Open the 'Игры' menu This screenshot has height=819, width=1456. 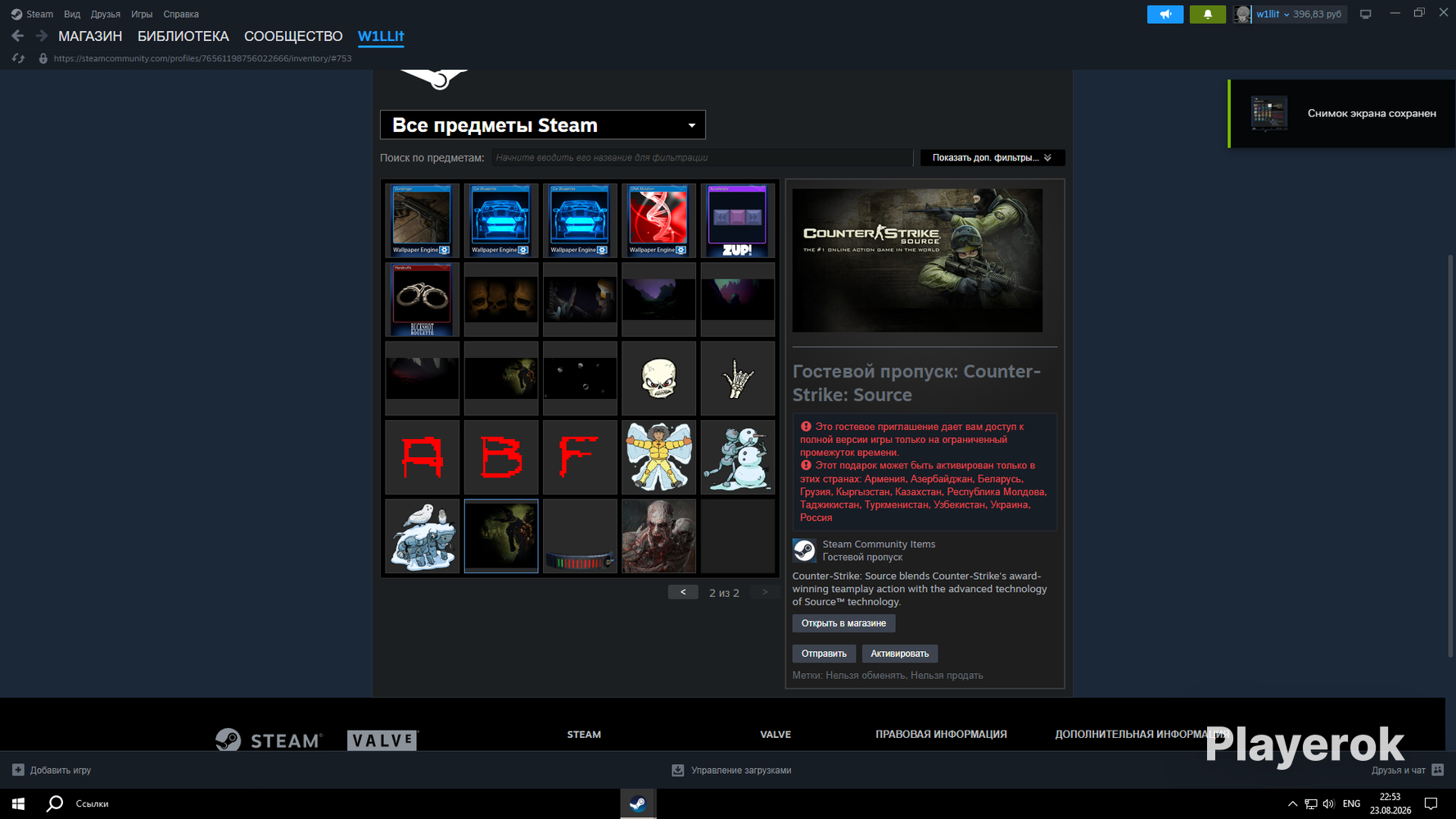142,14
